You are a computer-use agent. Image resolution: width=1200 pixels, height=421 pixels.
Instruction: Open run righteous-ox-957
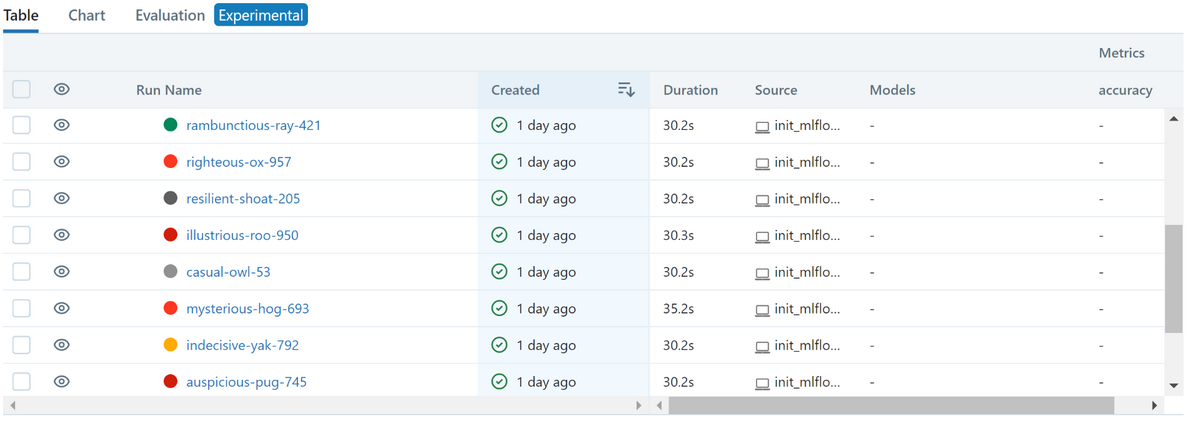[238, 162]
